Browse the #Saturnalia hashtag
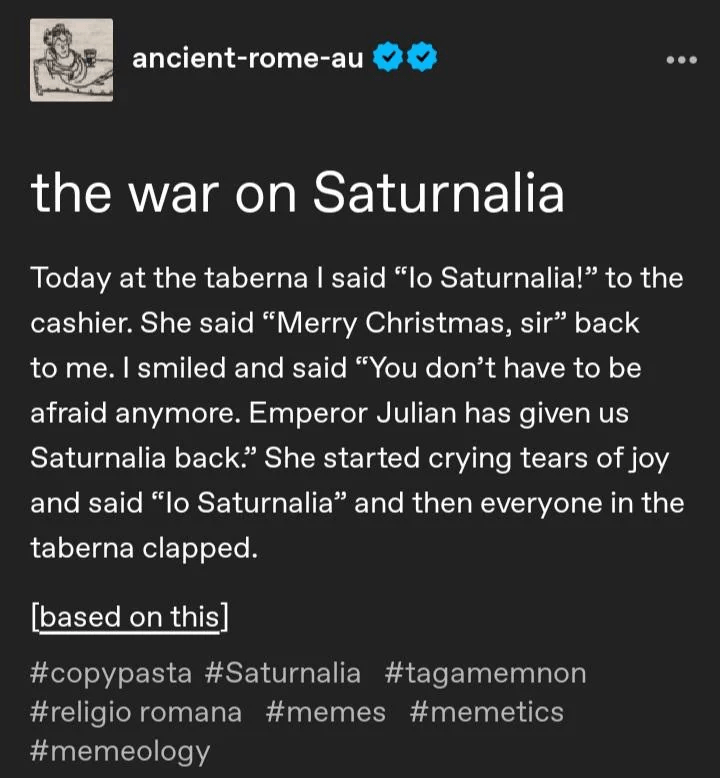This screenshot has height=778, width=720. tap(282, 672)
